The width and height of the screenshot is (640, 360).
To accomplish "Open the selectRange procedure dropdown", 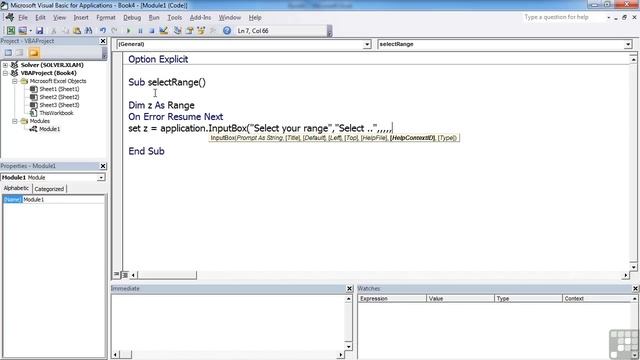I will pyautogui.click(x=628, y=44).
